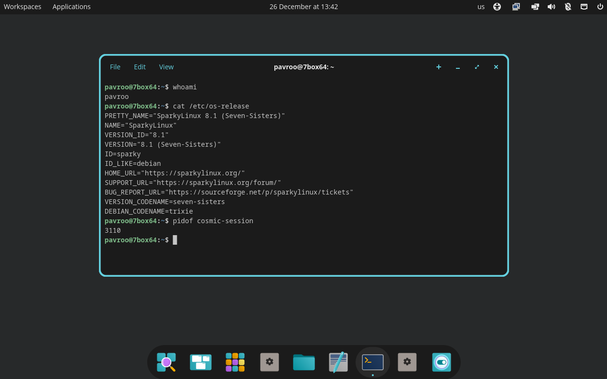Close the terminal window
Image resolution: width=607 pixels, height=379 pixels.
(496, 67)
